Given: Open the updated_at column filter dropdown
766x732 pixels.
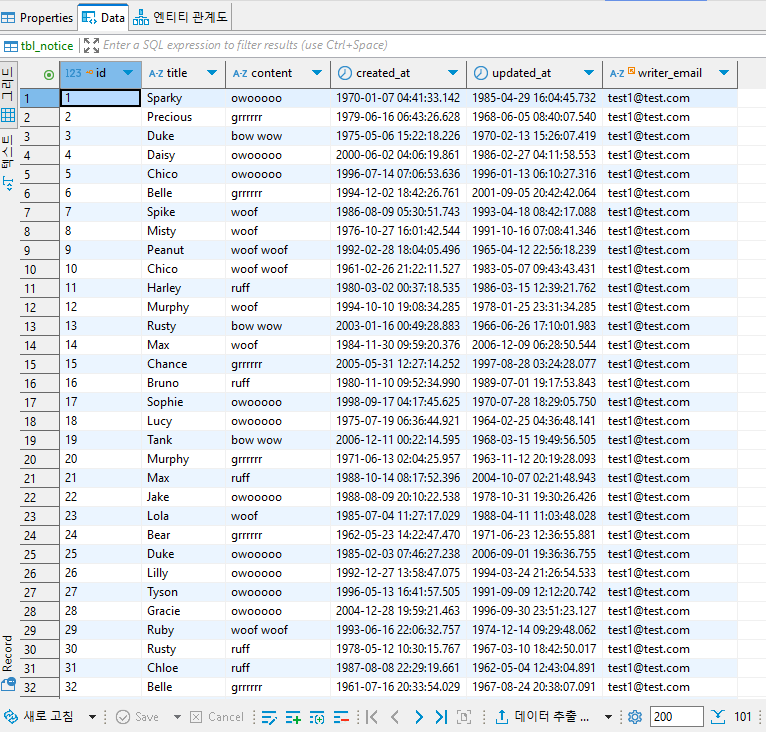Looking at the screenshot, I should [589, 73].
